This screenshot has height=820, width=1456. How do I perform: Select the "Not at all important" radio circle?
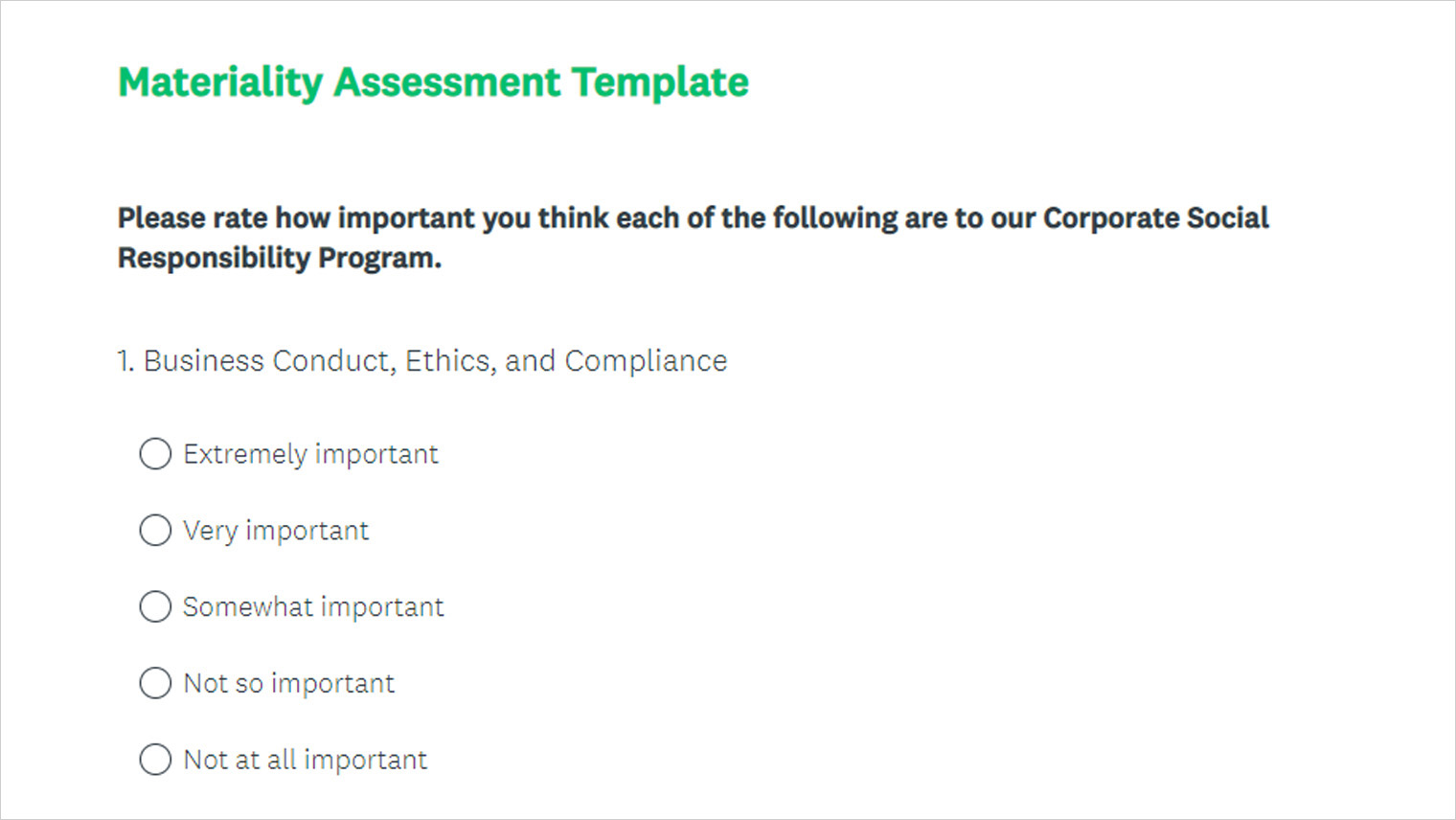coord(155,760)
